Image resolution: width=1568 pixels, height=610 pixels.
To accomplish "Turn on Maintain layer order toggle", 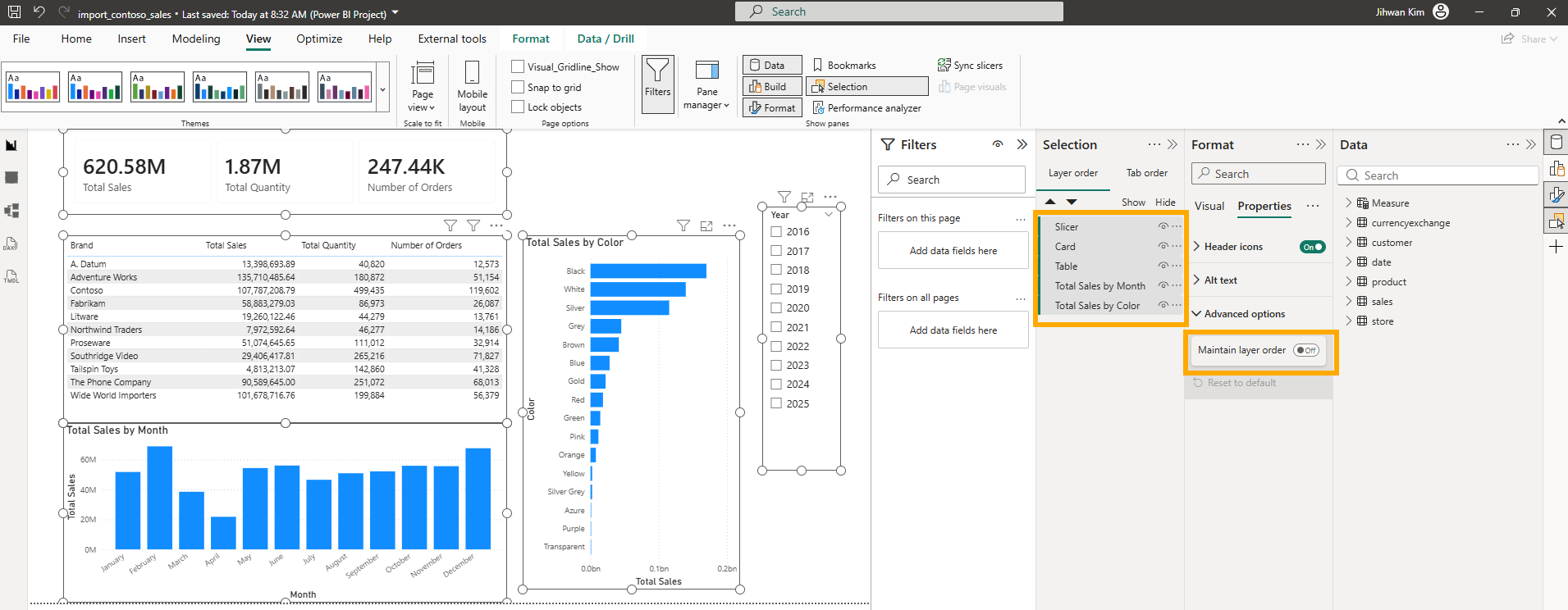I will coord(1305,350).
